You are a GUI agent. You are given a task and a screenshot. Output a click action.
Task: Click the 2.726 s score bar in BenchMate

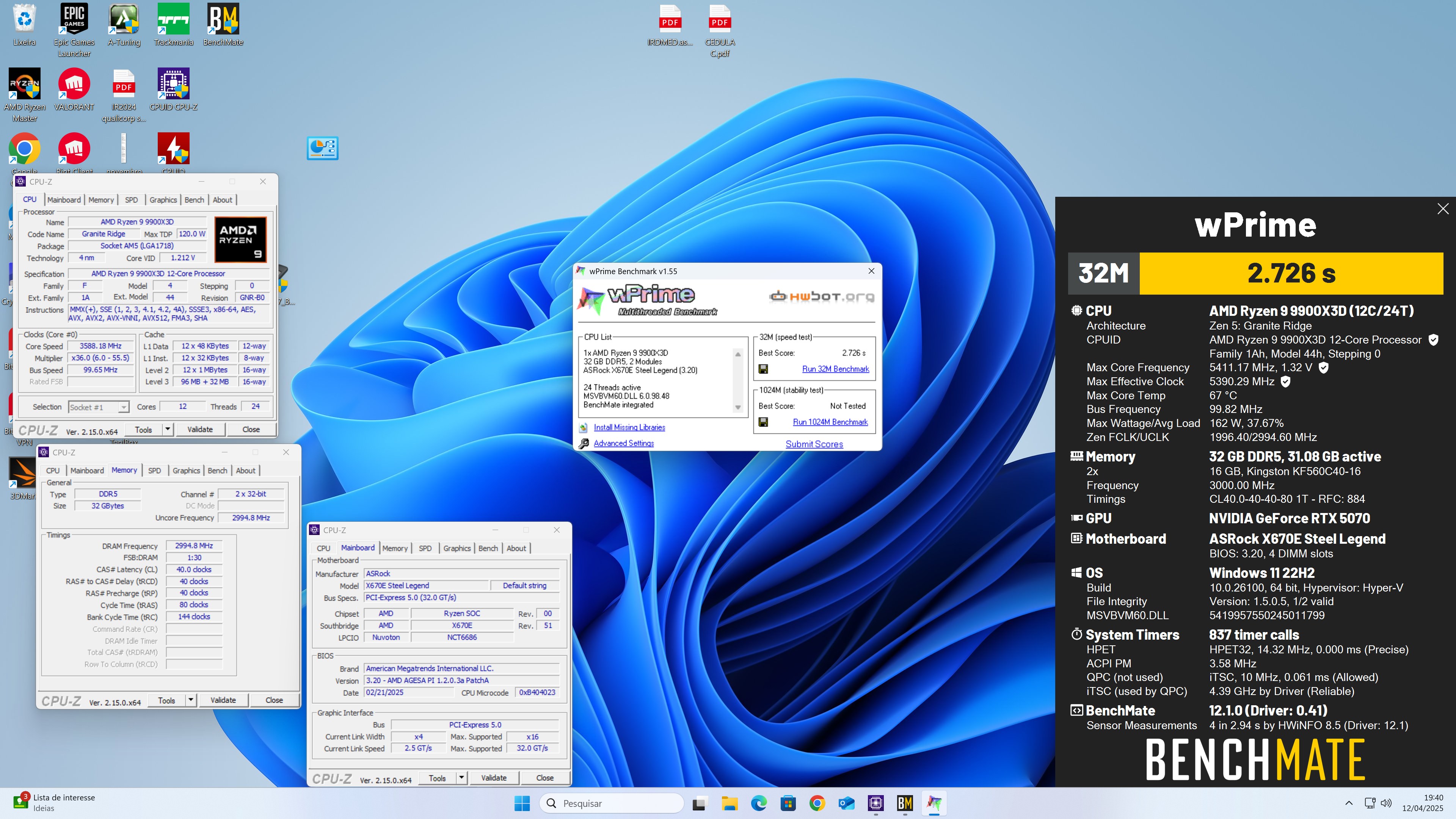tap(1291, 273)
